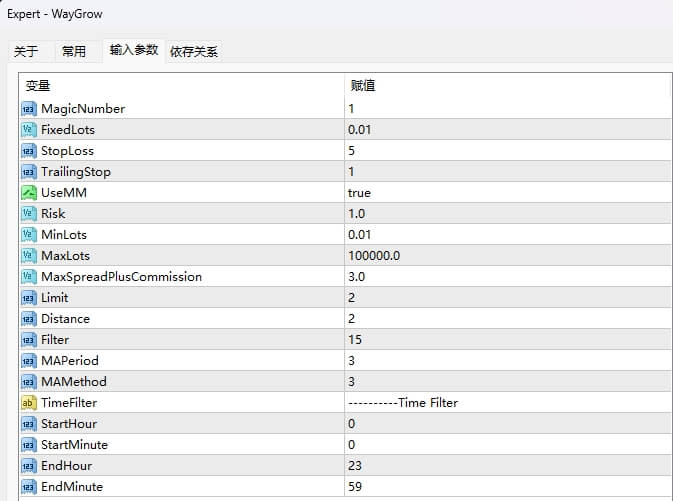Image resolution: width=673 pixels, height=501 pixels.
Task: Click the FixedLots double type icon
Action: point(28,129)
